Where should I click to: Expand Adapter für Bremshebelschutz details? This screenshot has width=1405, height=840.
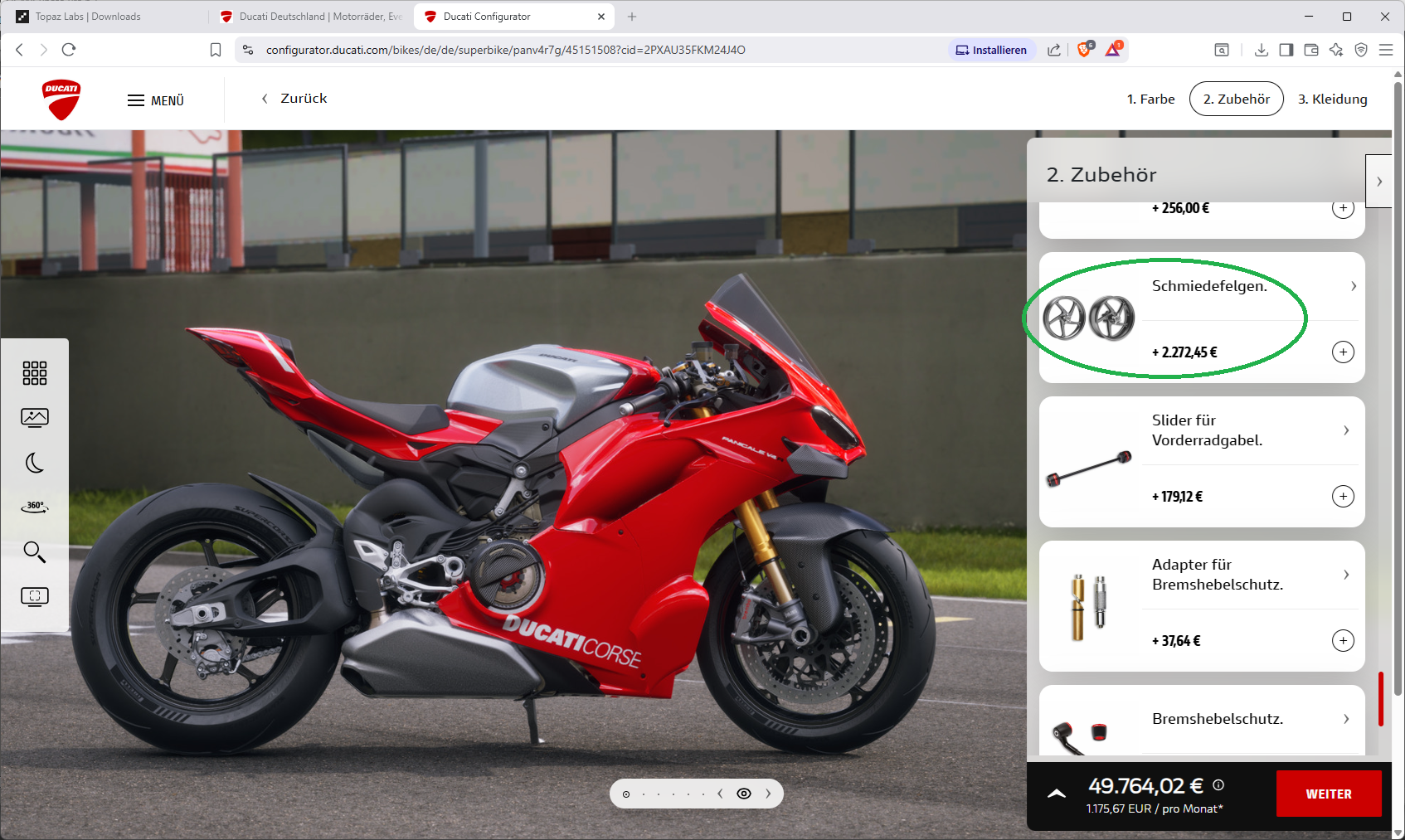[x=1346, y=575]
